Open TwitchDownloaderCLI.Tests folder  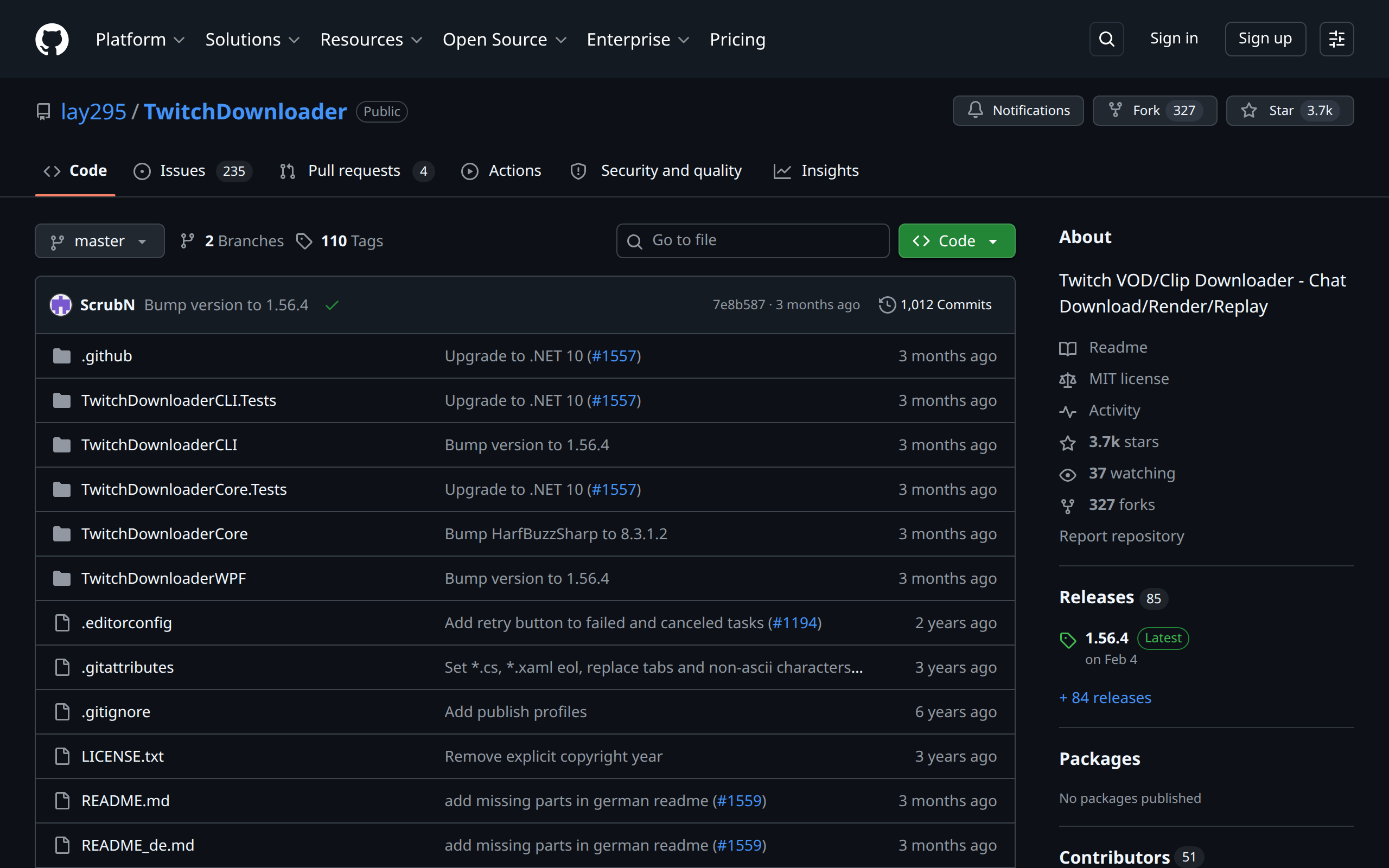pyautogui.click(x=179, y=400)
